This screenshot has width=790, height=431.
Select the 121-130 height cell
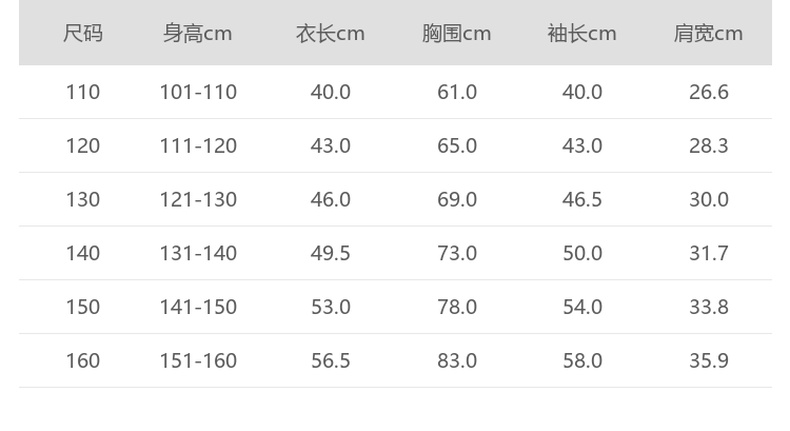tap(198, 200)
